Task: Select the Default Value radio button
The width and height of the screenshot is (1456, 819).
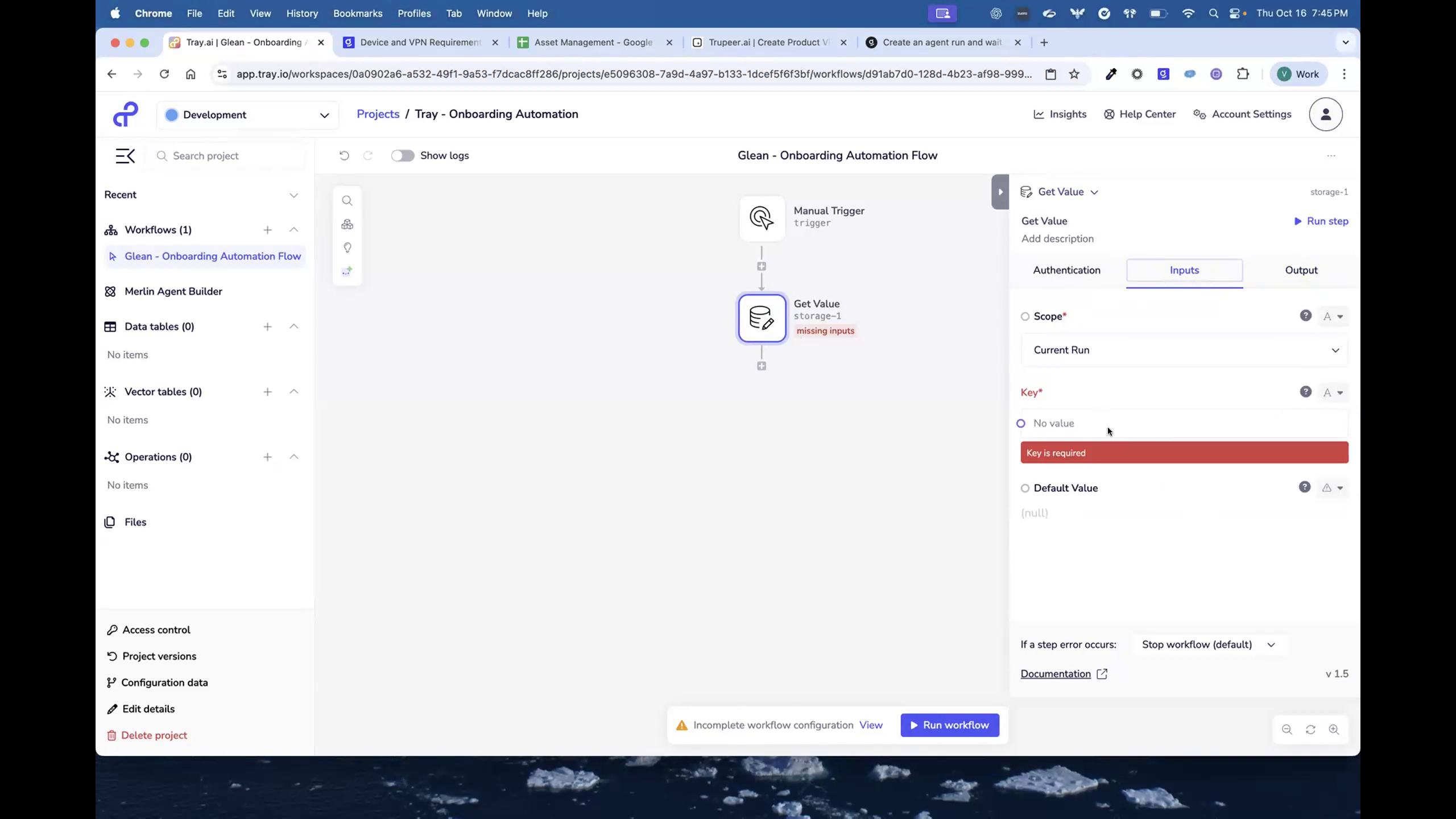Action: coord(1024,488)
